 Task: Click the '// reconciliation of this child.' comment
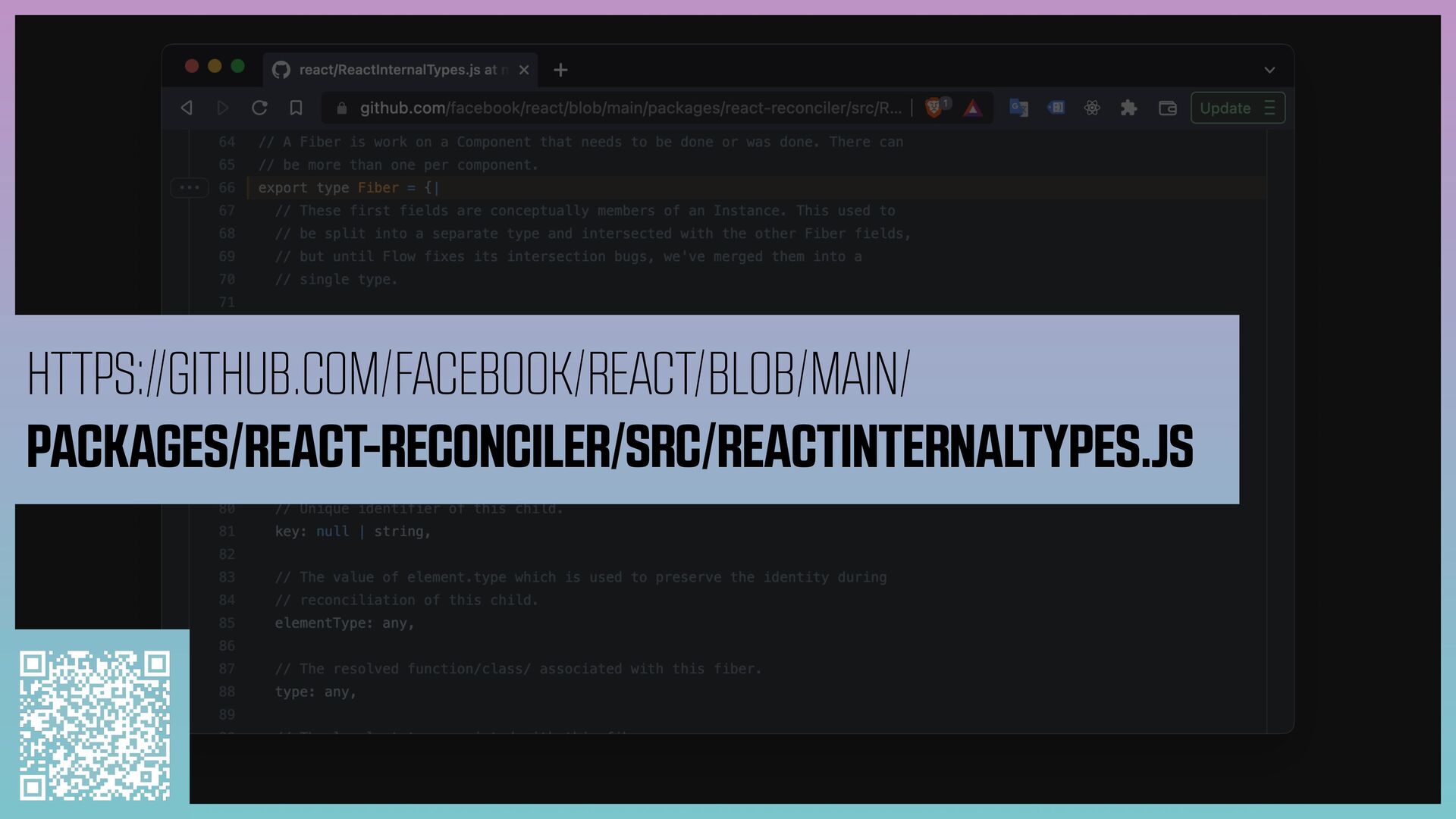(x=406, y=600)
